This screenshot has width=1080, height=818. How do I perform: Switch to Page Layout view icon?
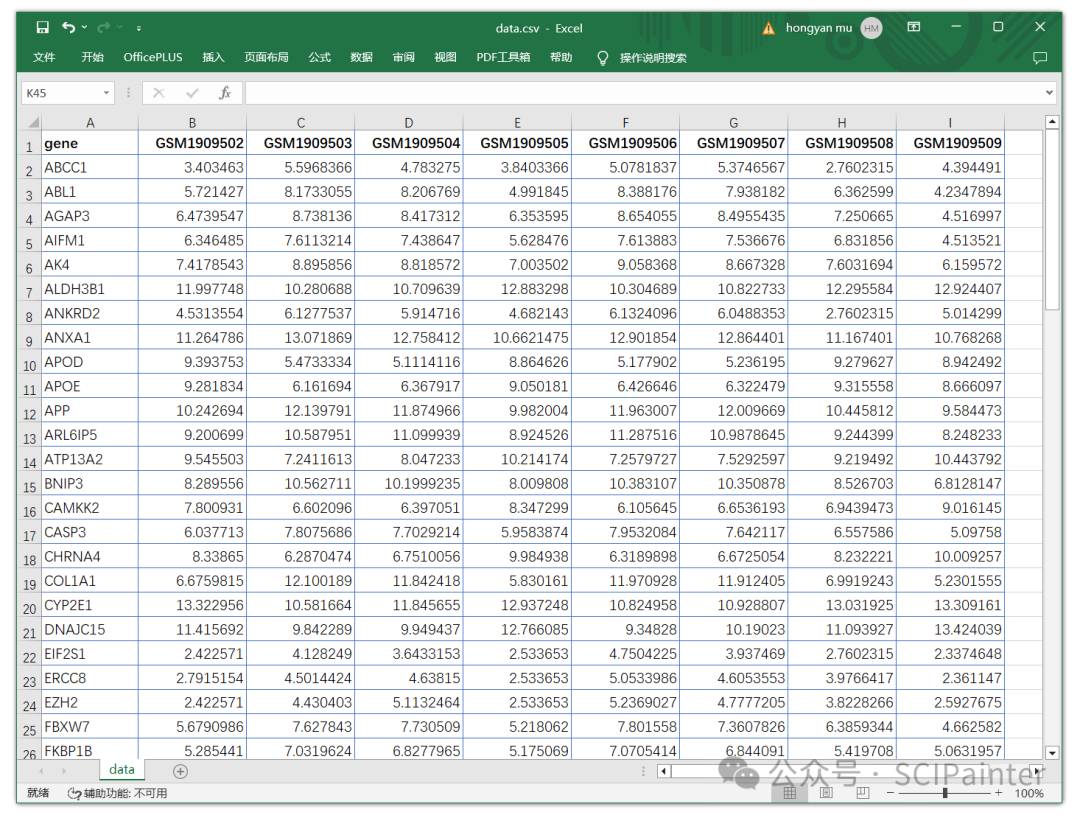(826, 793)
